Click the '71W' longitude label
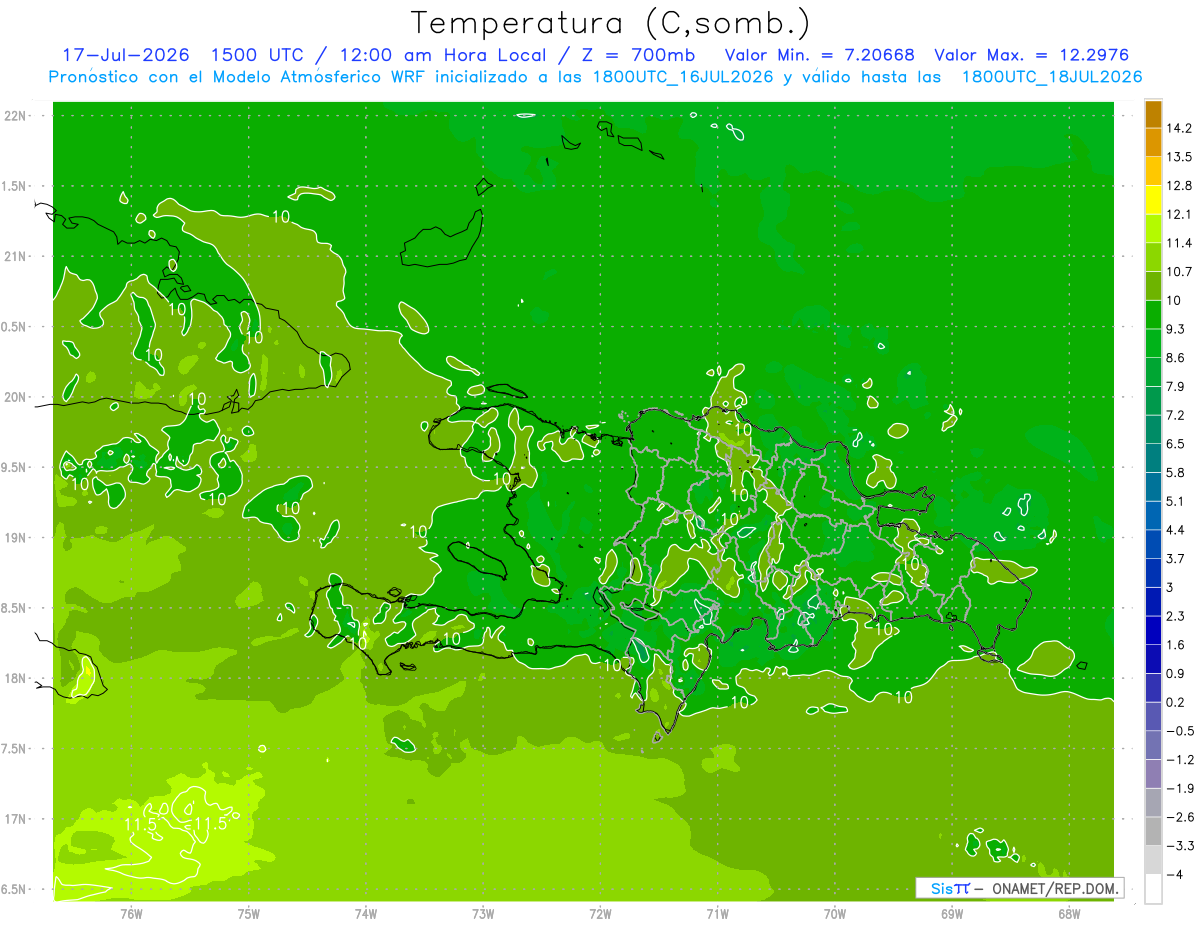The image size is (1200, 927). tap(717, 914)
